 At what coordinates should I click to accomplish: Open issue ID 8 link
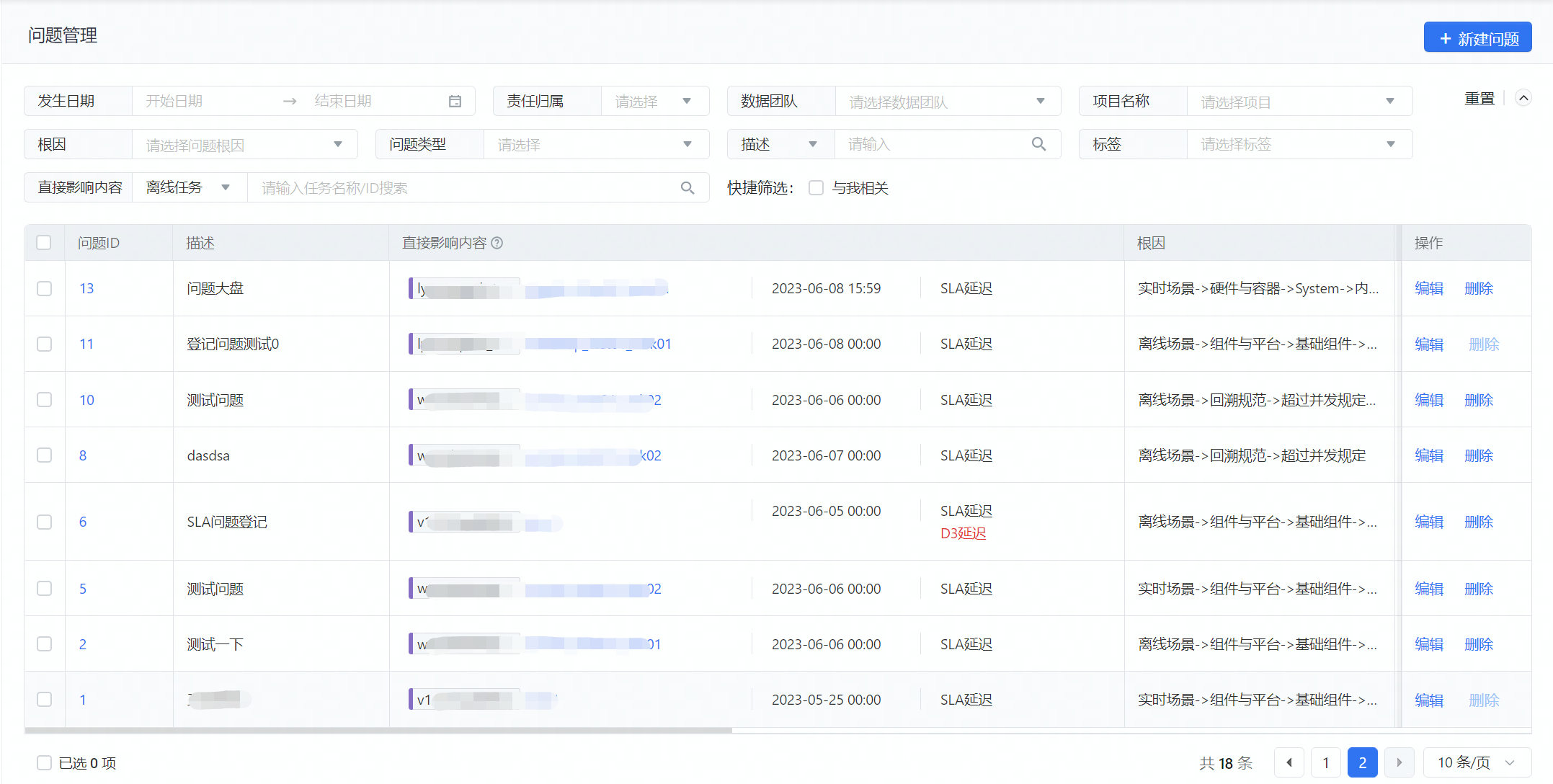tap(83, 455)
